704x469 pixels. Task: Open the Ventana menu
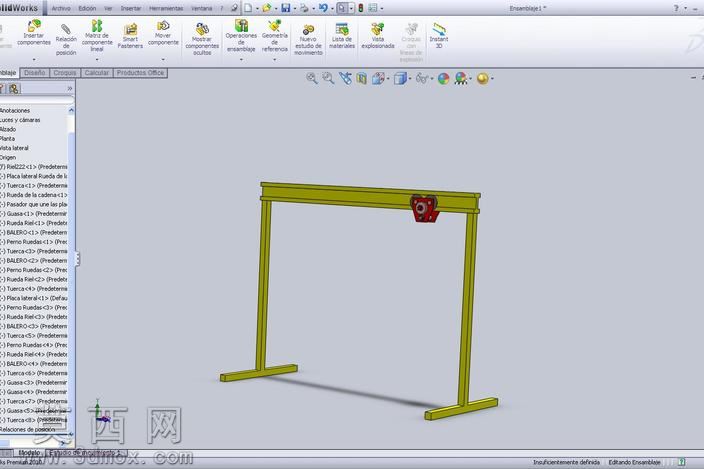[202, 9]
